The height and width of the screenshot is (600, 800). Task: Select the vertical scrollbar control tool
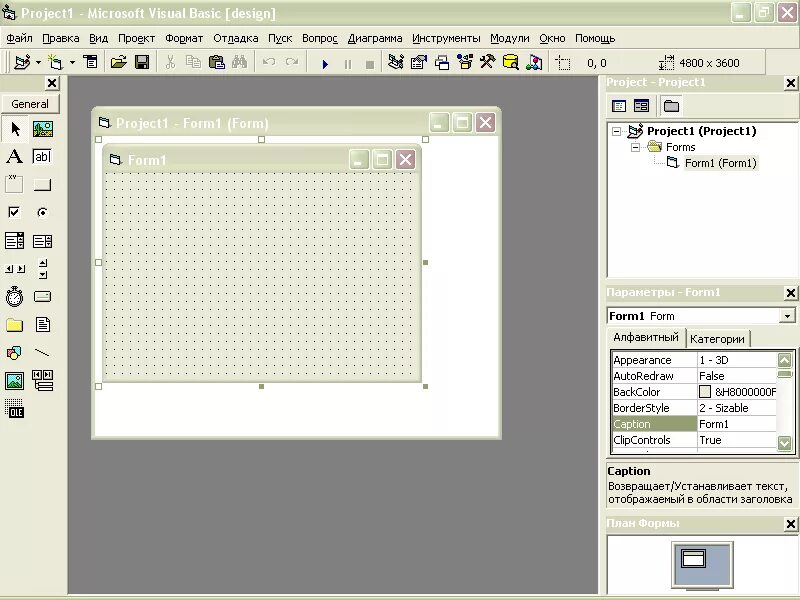pos(43,268)
